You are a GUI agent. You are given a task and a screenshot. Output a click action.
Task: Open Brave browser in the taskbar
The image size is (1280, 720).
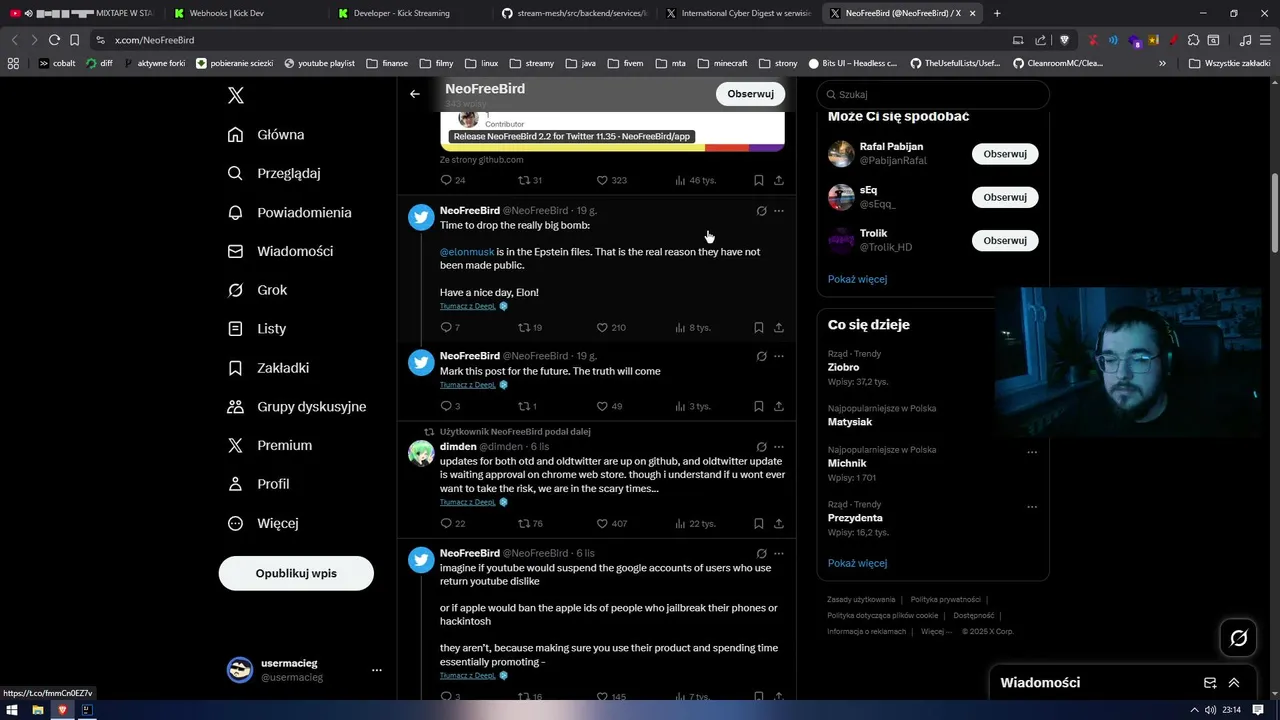pos(62,710)
